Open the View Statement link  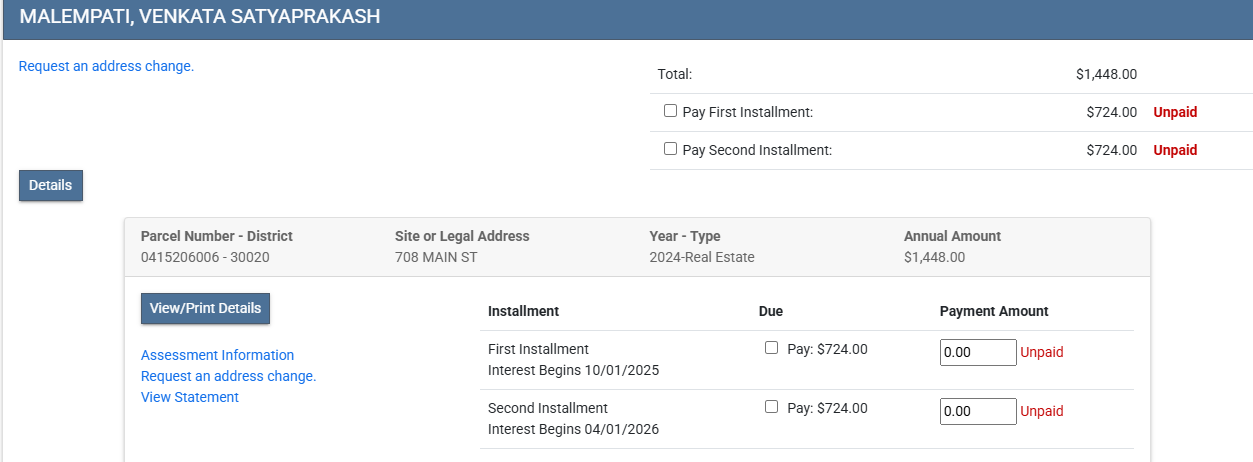(x=190, y=397)
